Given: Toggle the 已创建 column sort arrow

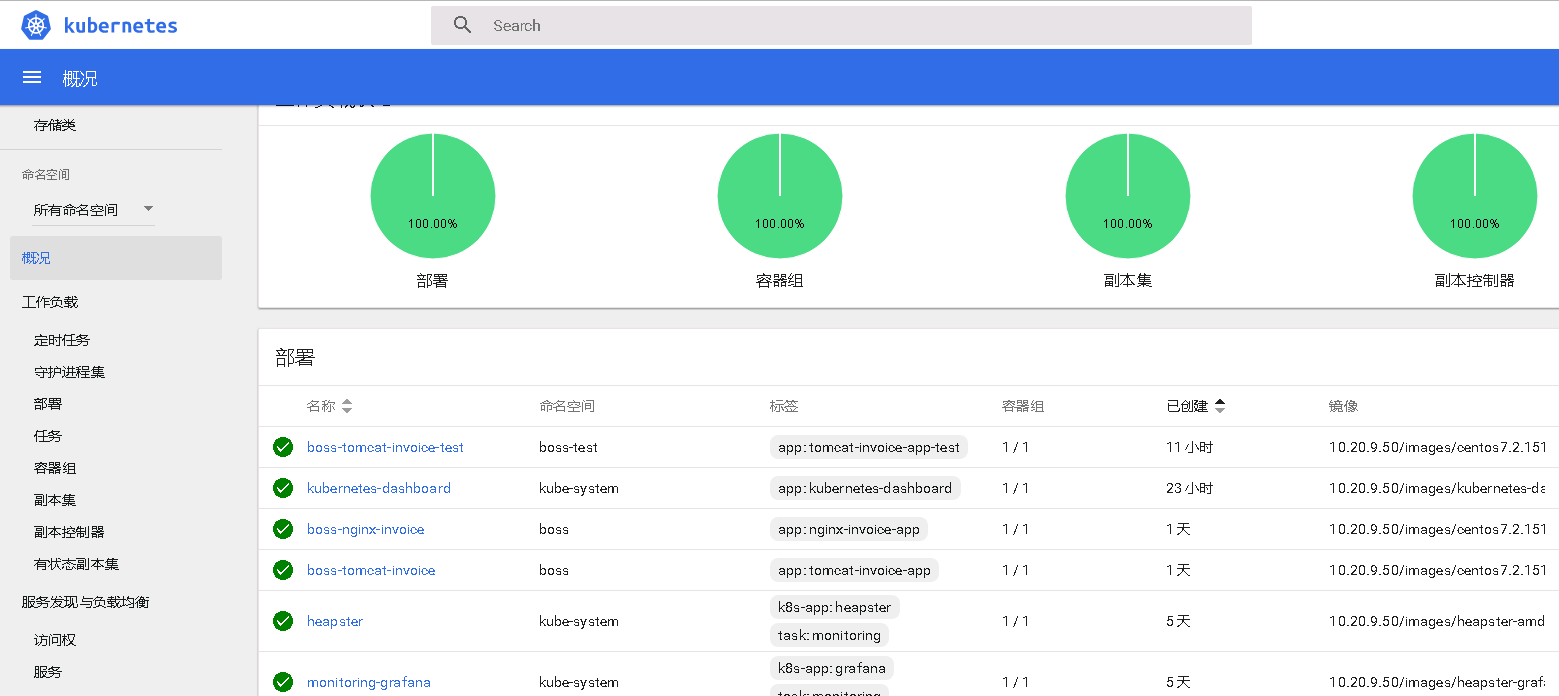Looking at the screenshot, I should (x=1220, y=406).
